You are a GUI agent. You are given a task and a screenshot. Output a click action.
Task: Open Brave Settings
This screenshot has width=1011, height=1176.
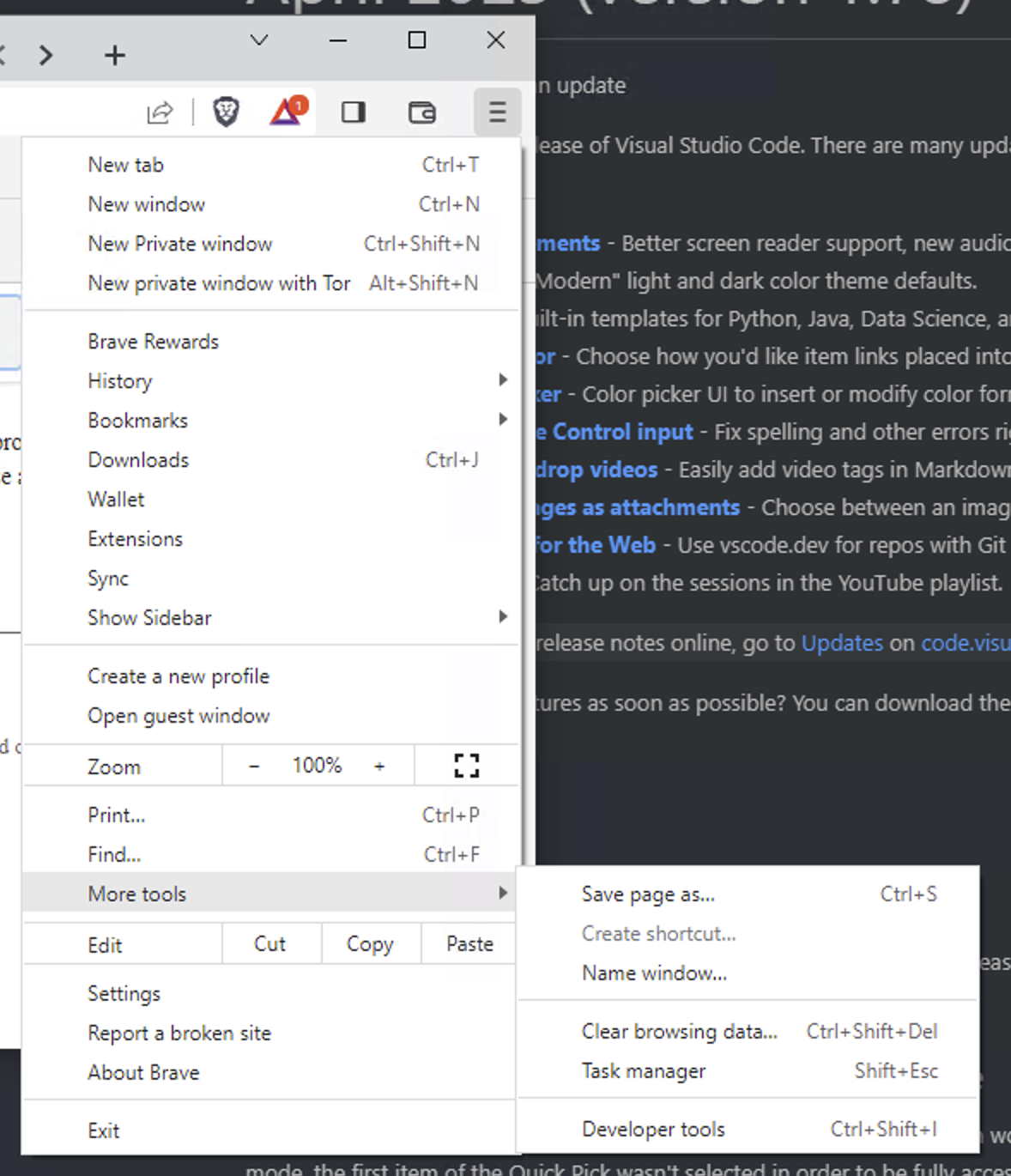pos(124,993)
